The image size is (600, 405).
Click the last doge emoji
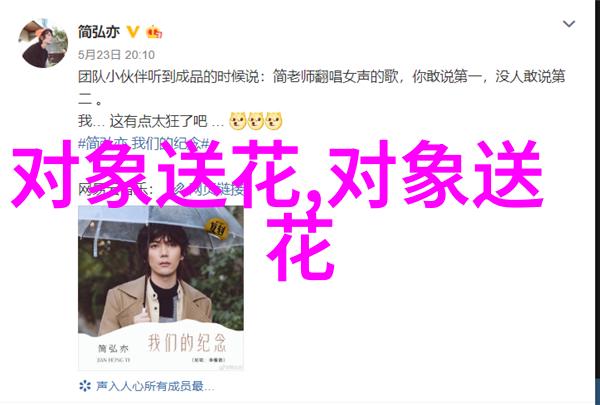273,121
